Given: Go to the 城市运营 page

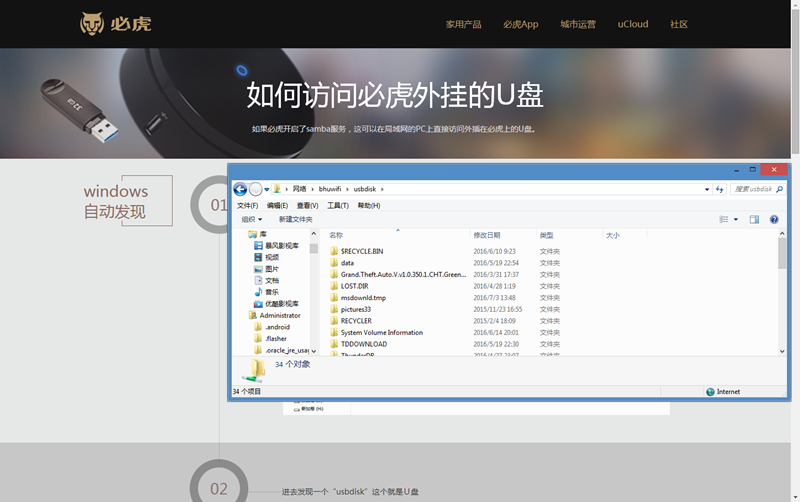Looking at the screenshot, I should click(578, 24).
